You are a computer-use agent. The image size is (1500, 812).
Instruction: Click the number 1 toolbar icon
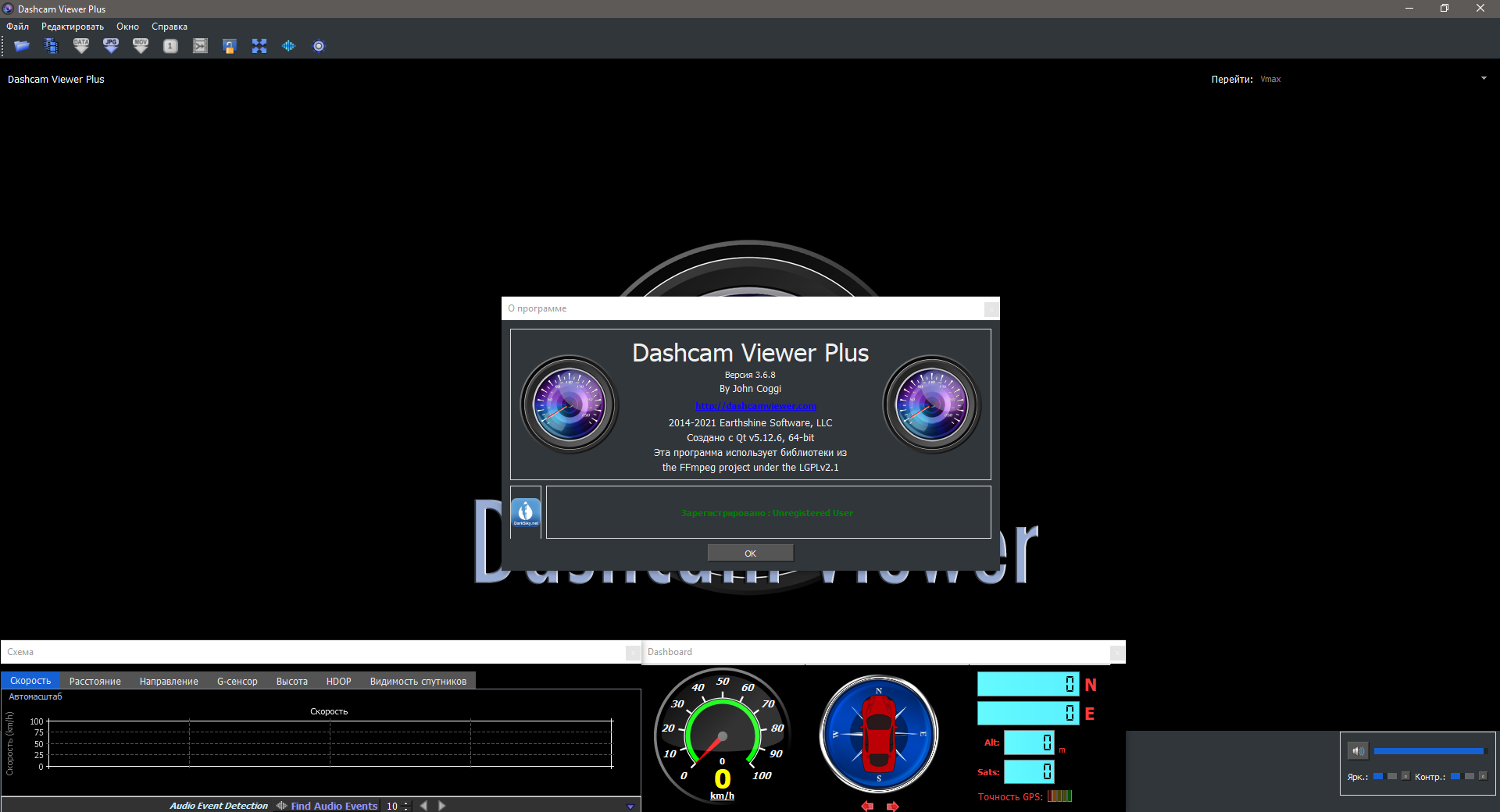tap(170, 46)
